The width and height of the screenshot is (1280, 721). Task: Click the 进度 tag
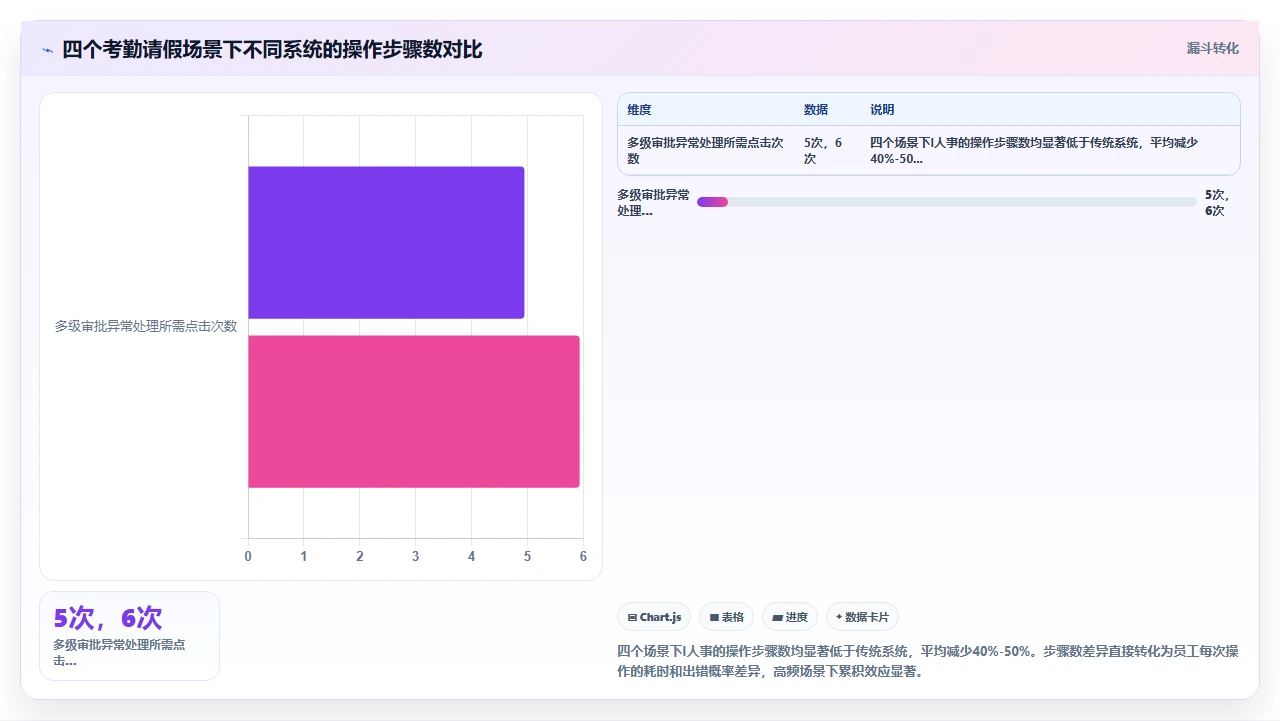click(790, 617)
